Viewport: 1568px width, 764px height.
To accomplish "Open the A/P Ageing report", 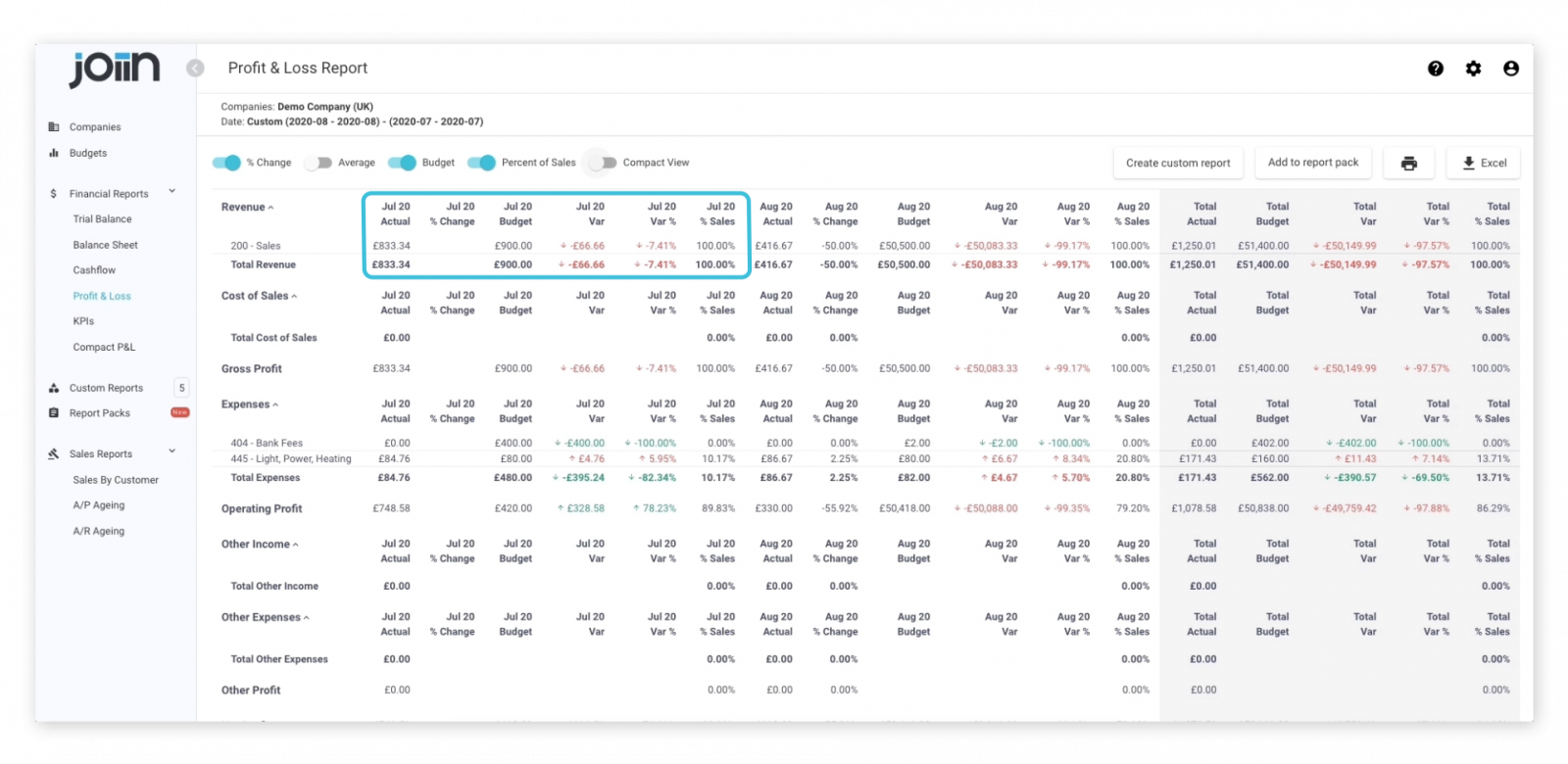I will click(99, 505).
